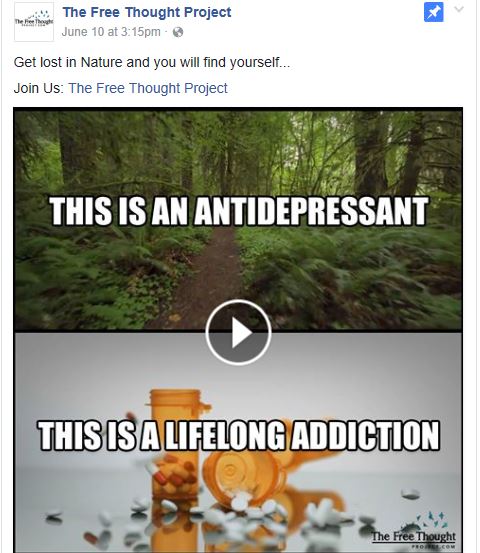Click the page profile picture thumbnail
Screen dimensions: 480x553
tap(34, 22)
